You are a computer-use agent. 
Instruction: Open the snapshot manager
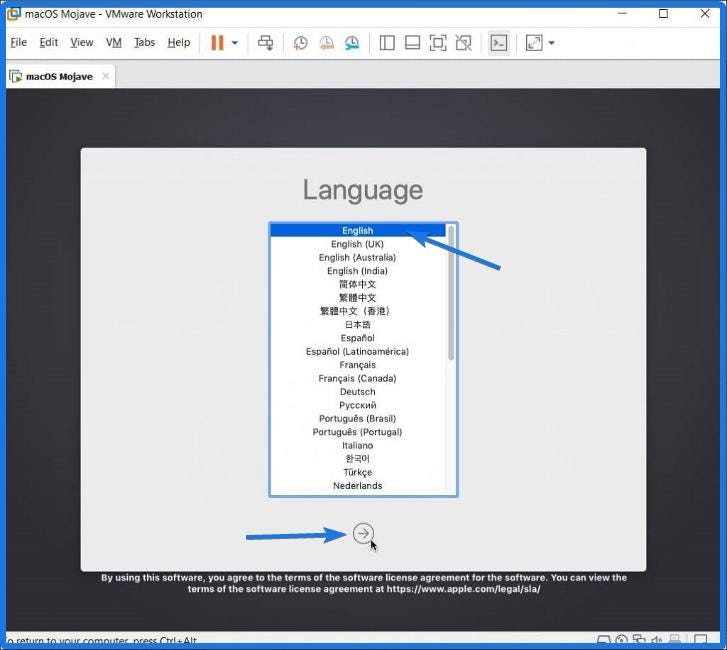point(352,43)
